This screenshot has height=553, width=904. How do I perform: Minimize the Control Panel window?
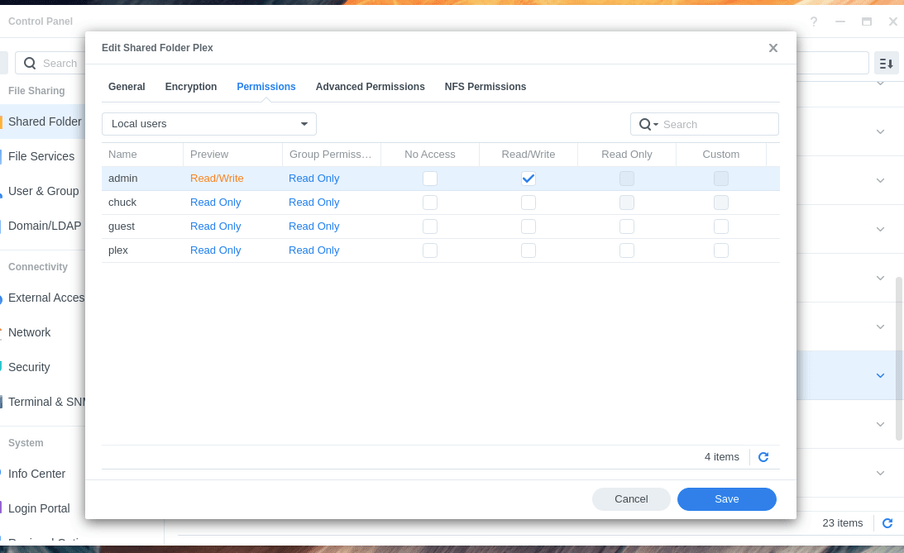pos(840,22)
